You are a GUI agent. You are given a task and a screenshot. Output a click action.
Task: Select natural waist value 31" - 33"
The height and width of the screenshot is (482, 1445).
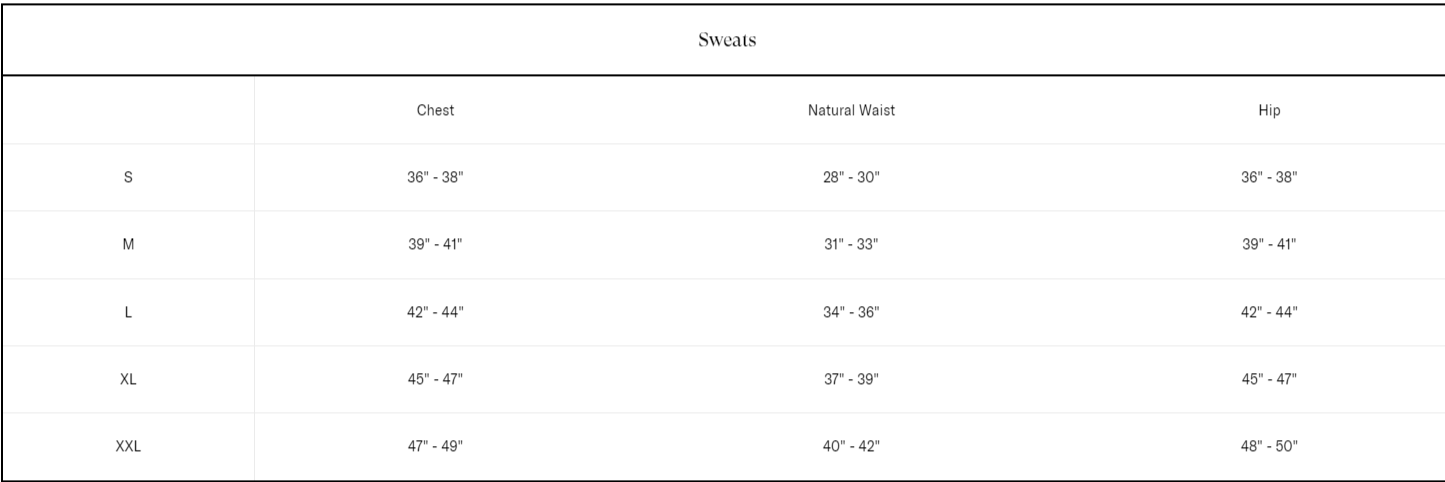(851, 245)
